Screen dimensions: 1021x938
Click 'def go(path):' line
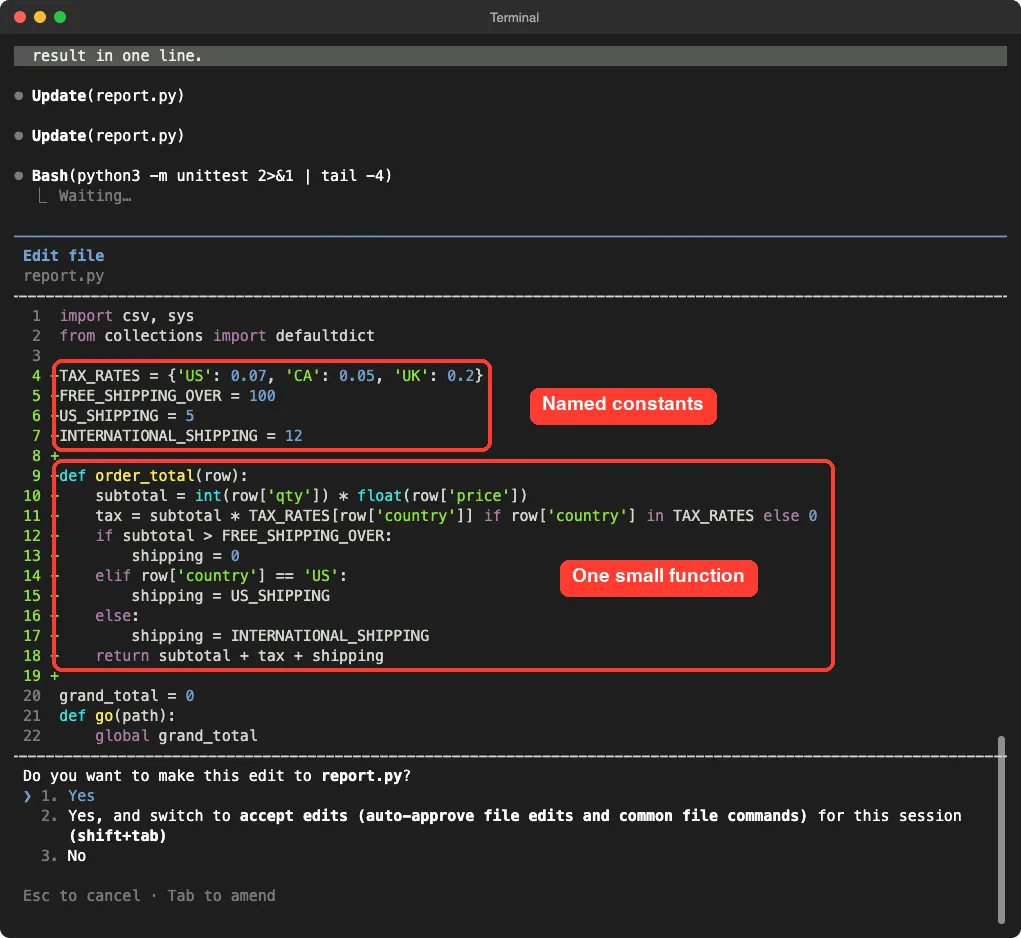click(x=117, y=715)
